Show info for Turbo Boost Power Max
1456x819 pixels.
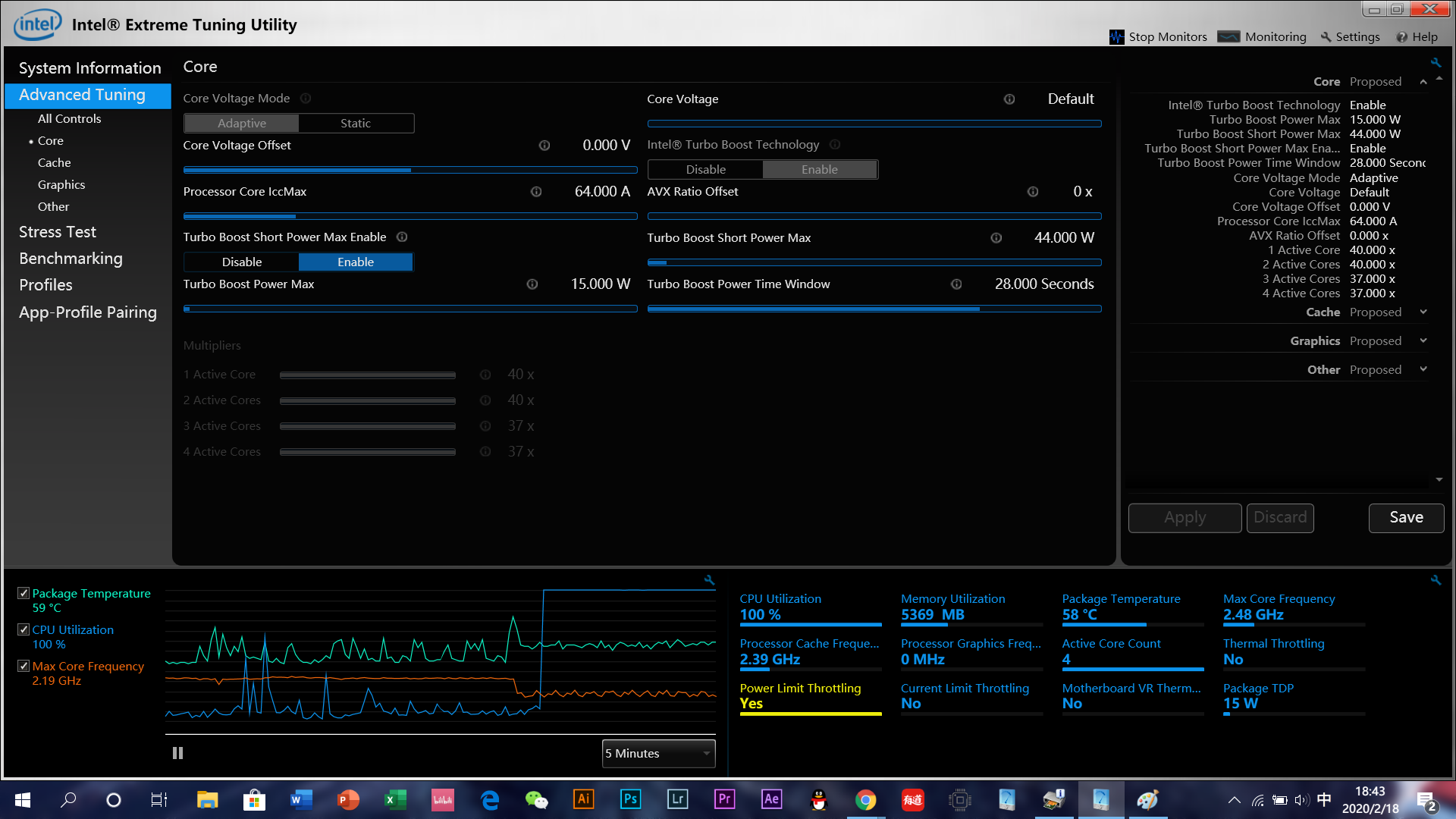coord(532,284)
